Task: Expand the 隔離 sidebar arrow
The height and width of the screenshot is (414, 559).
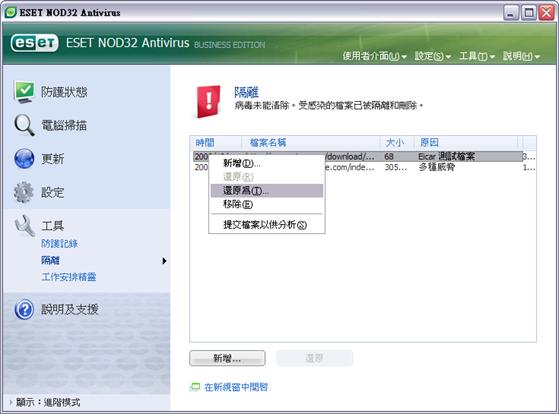Action: coord(164,261)
